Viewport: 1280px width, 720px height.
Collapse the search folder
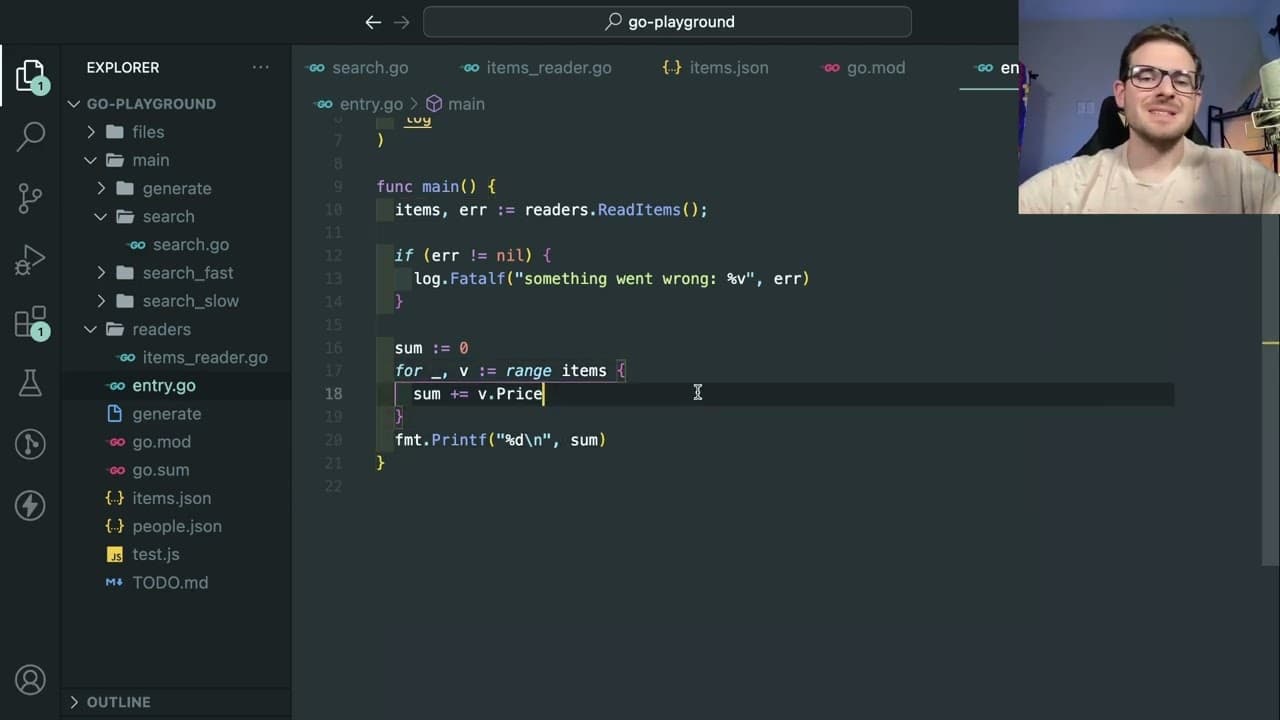[x=101, y=216]
